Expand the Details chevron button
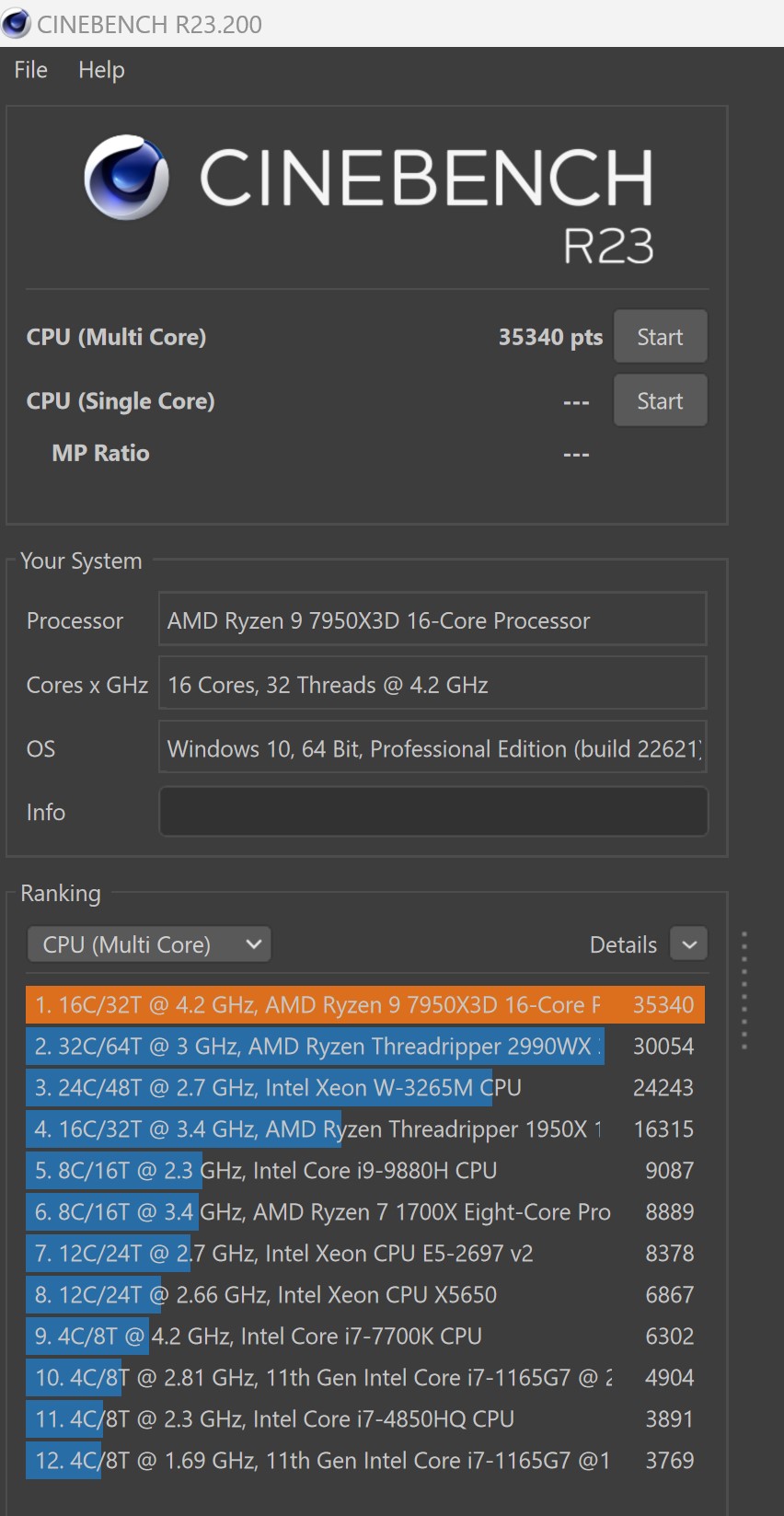This screenshot has height=1516, width=784. tap(688, 944)
